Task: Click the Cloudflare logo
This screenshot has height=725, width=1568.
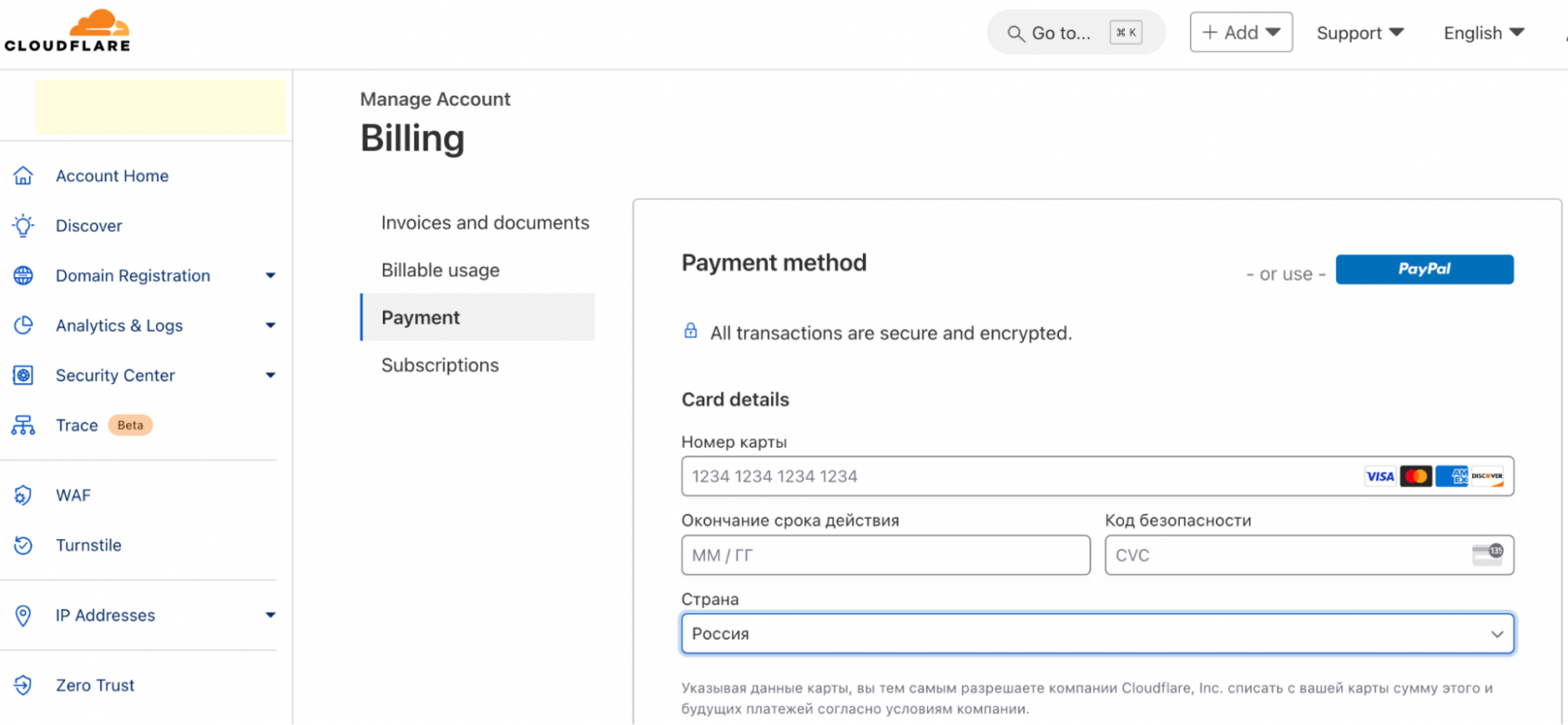Action: [67, 31]
